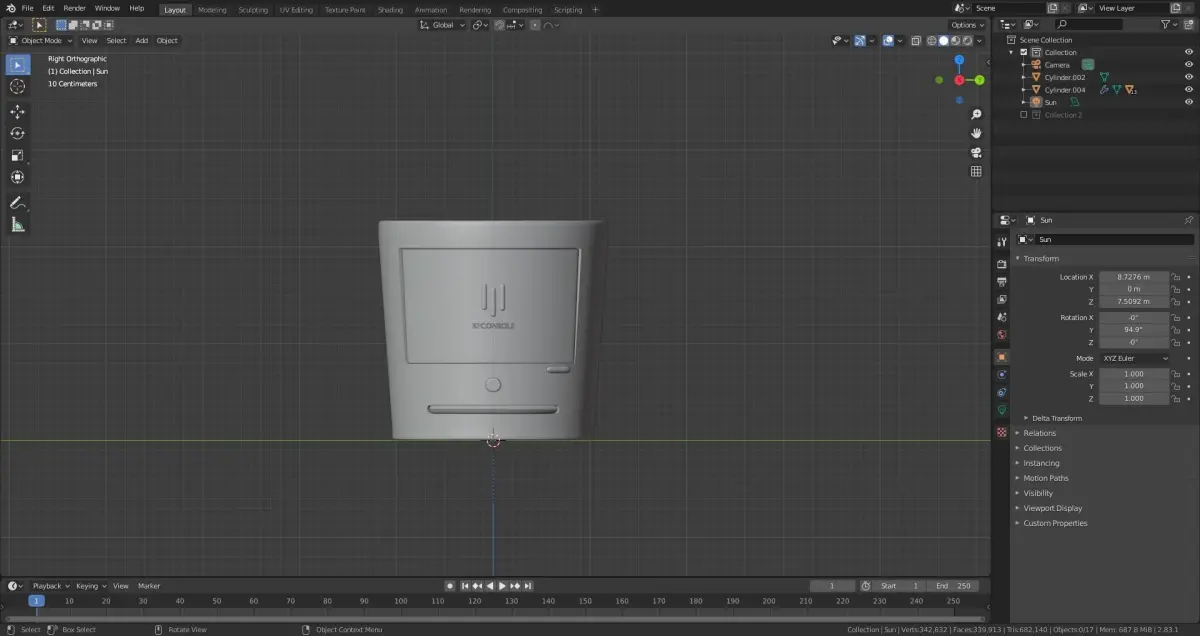
Task: Open the Global transform orientation dropdown
Action: coord(442,25)
